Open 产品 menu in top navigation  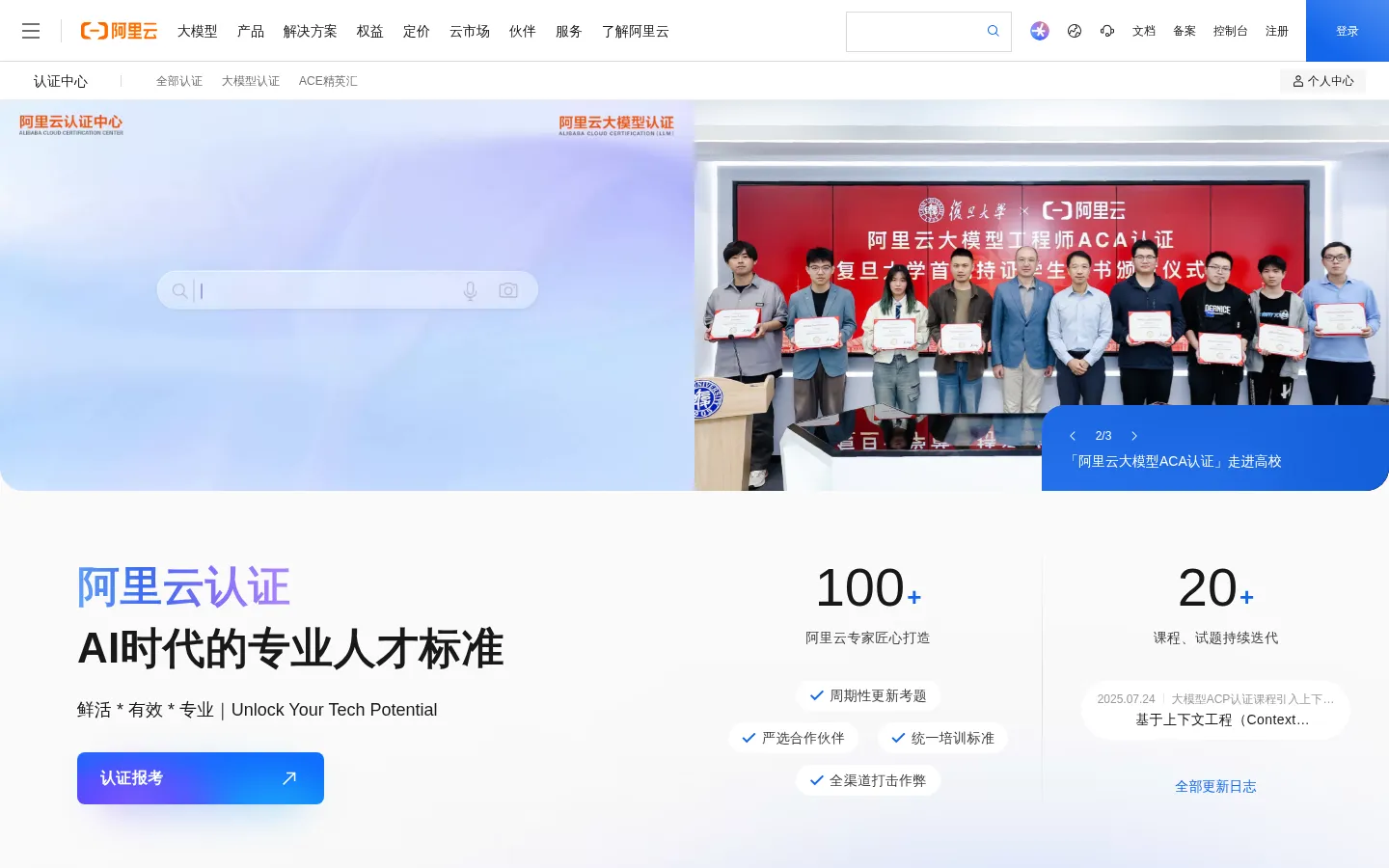pyautogui.click(x=251, y=31)
